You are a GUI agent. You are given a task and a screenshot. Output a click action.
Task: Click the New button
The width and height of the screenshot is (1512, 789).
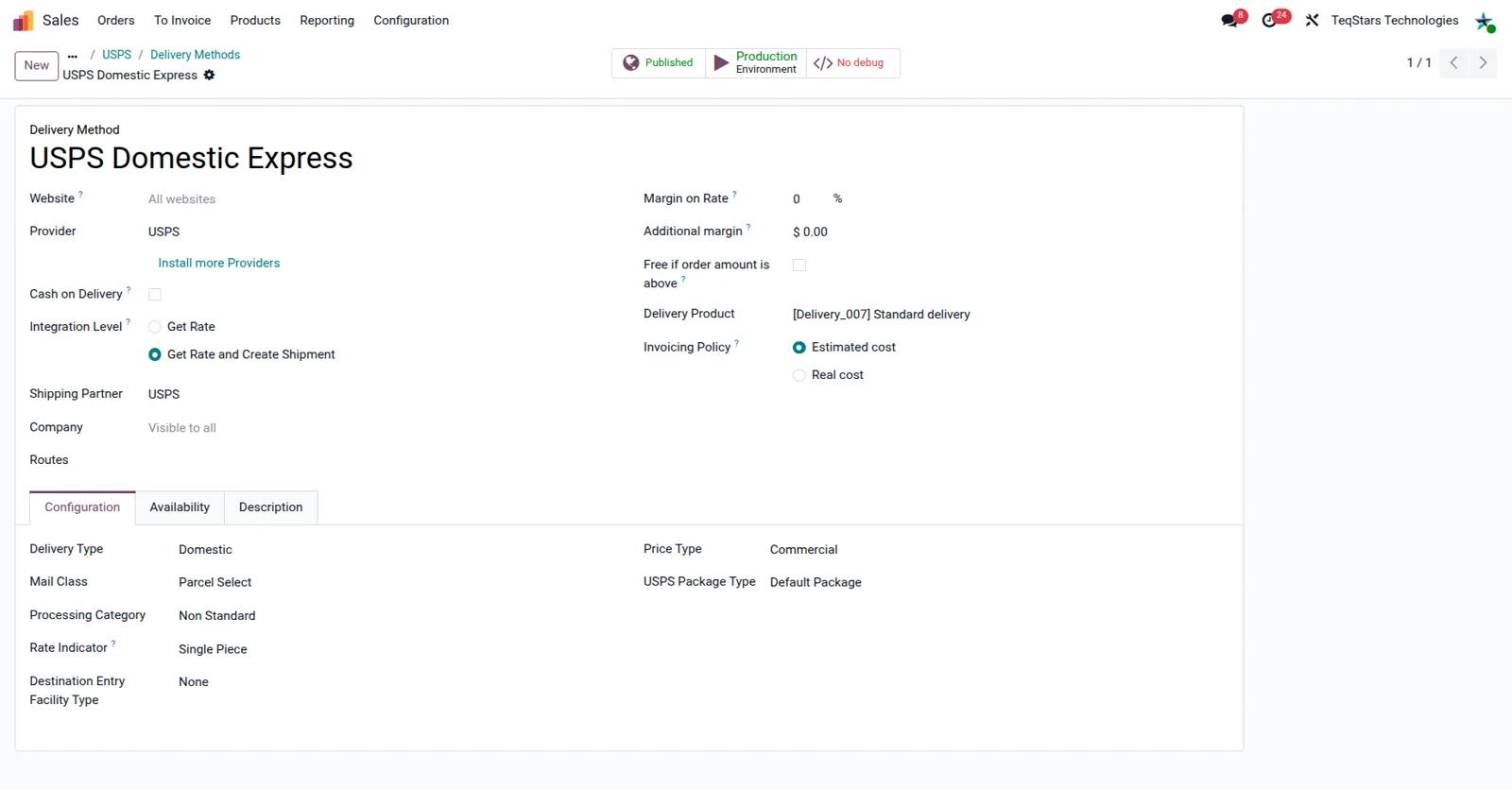point(37,65)
